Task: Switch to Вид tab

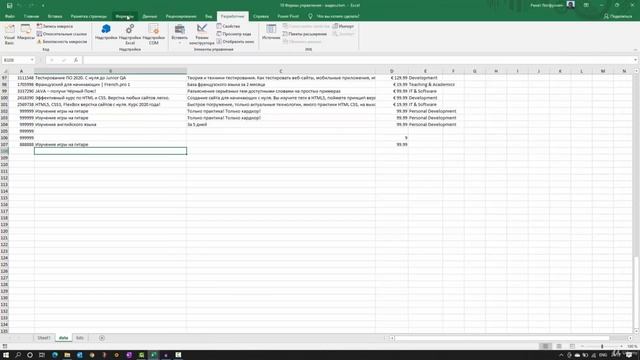Action: click(x=209, y=16)
